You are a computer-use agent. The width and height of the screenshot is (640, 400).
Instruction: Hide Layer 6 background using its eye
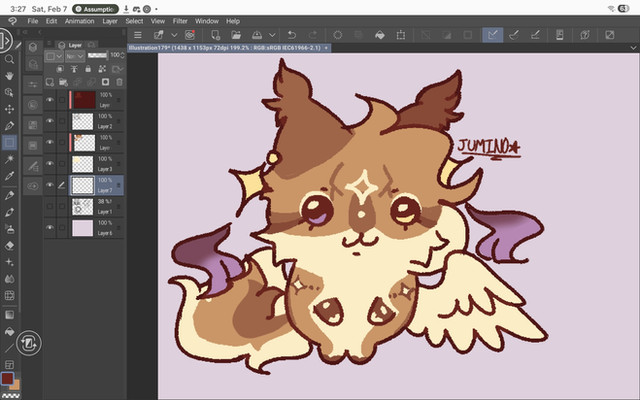coord(50,227)
